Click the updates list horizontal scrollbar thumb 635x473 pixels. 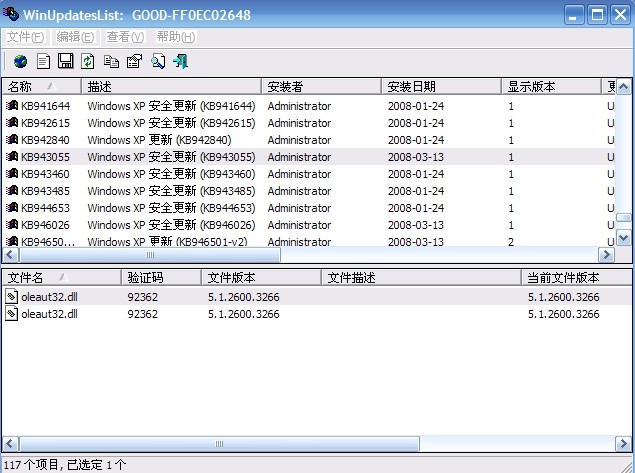pos(150,255)
